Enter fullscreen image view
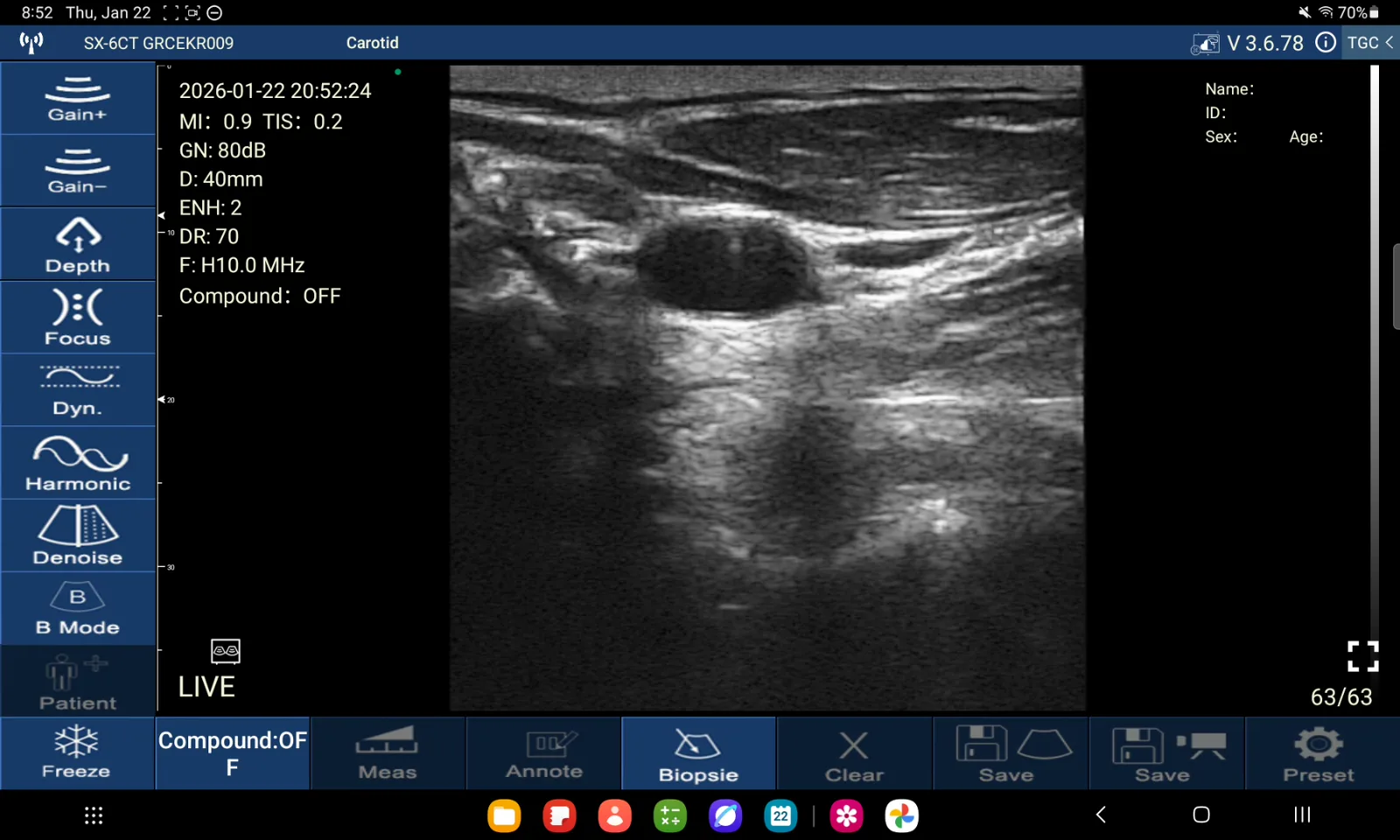 (x=1362, y=656)
